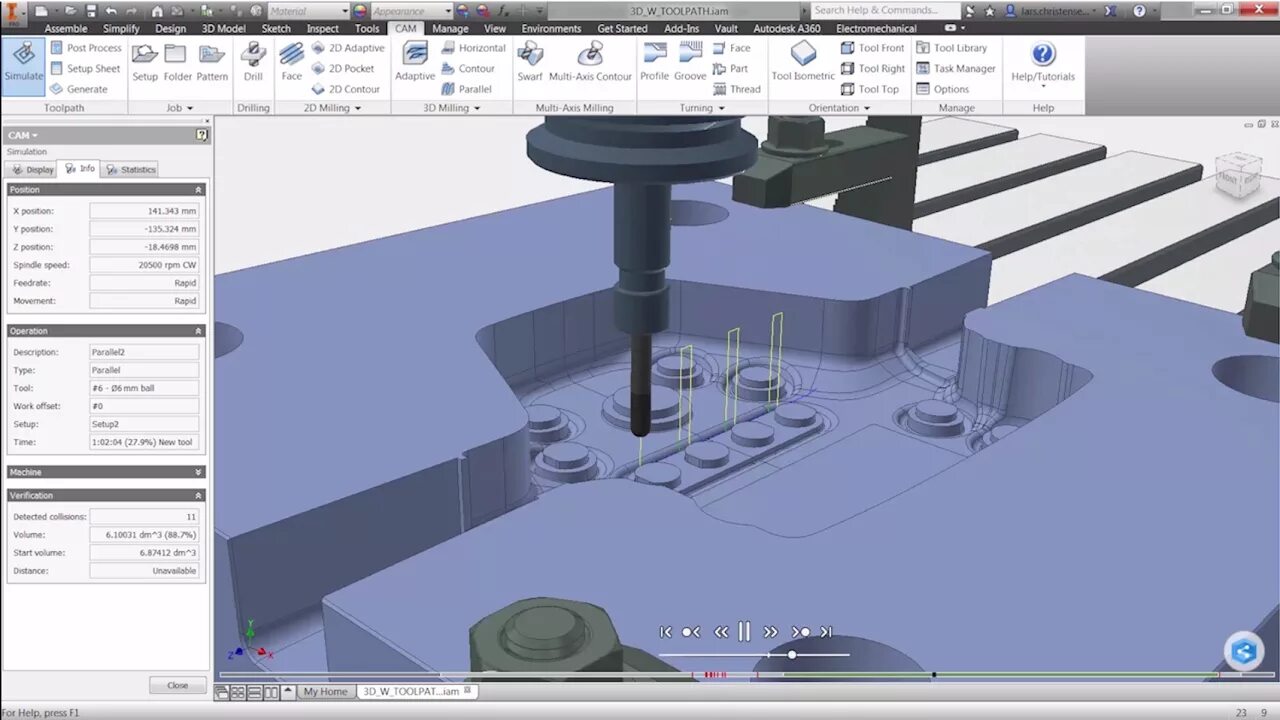The image size is (1280, 720).
Task: Select Parallel 3D milling
Action: point(466,89)
